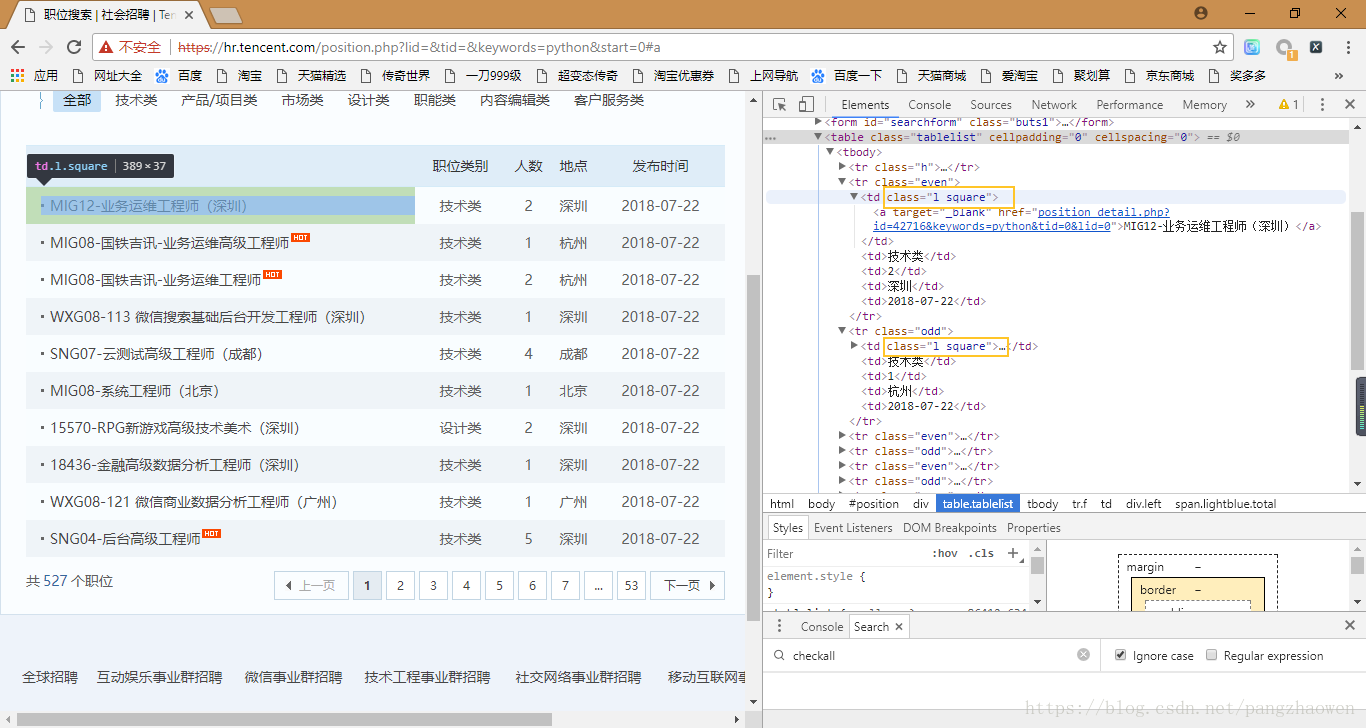1366x728 pixels.
Task: Select the 技术类 category tab on the page
Action: 136,100
